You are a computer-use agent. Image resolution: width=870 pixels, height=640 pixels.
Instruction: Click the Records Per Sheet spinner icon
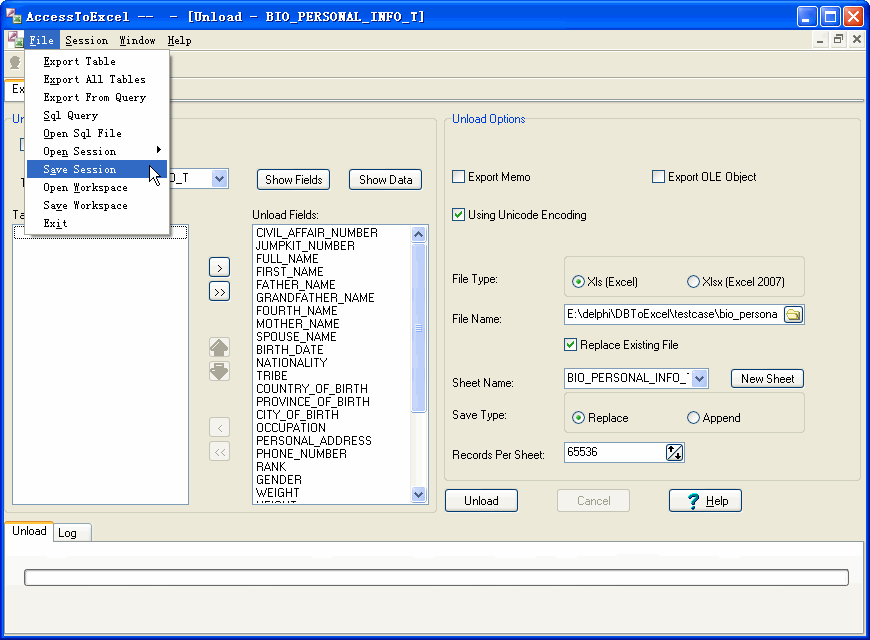(x=674, y=452)
